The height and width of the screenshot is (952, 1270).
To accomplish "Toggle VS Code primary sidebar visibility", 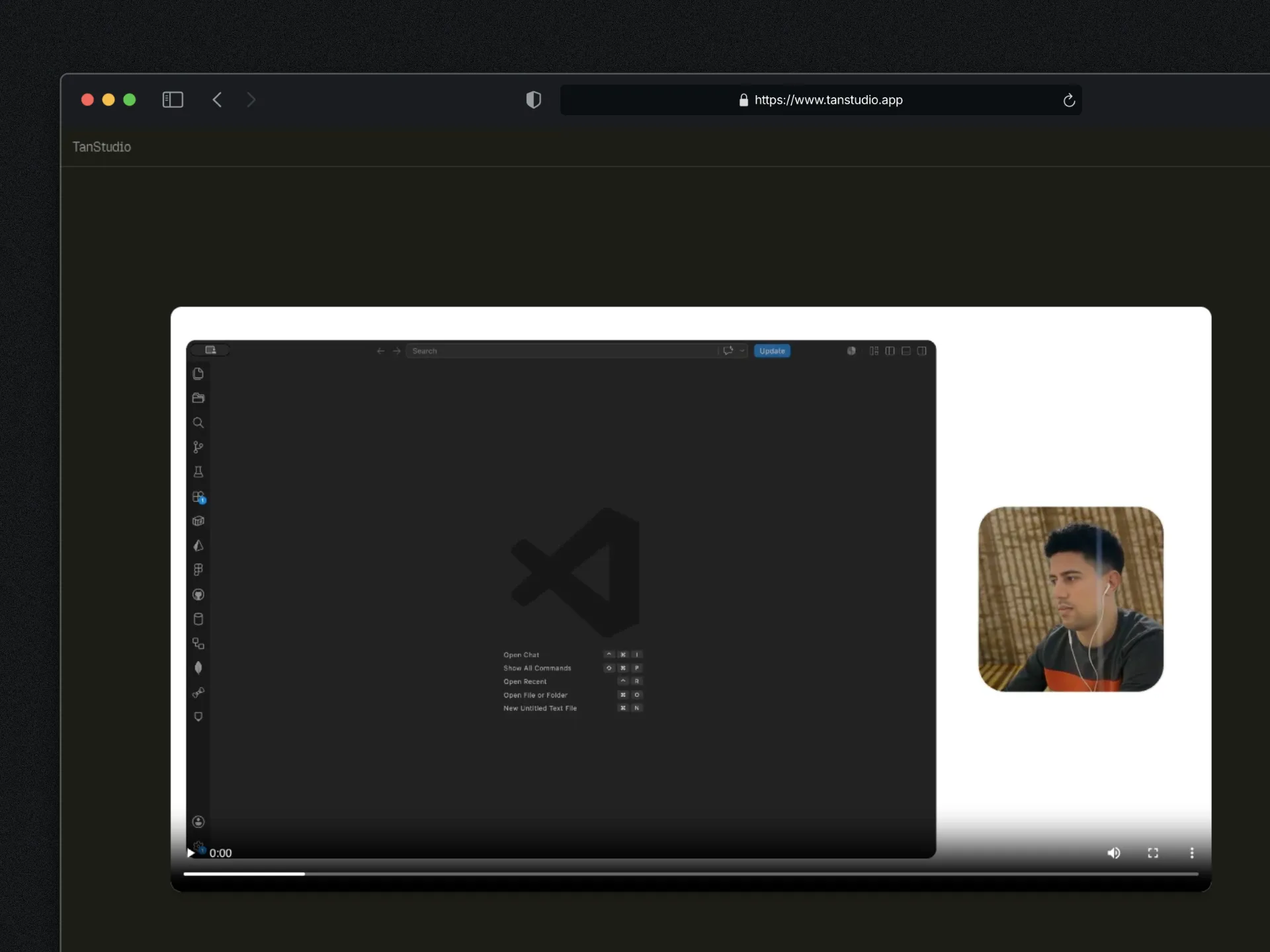I will tap(890, 351).
